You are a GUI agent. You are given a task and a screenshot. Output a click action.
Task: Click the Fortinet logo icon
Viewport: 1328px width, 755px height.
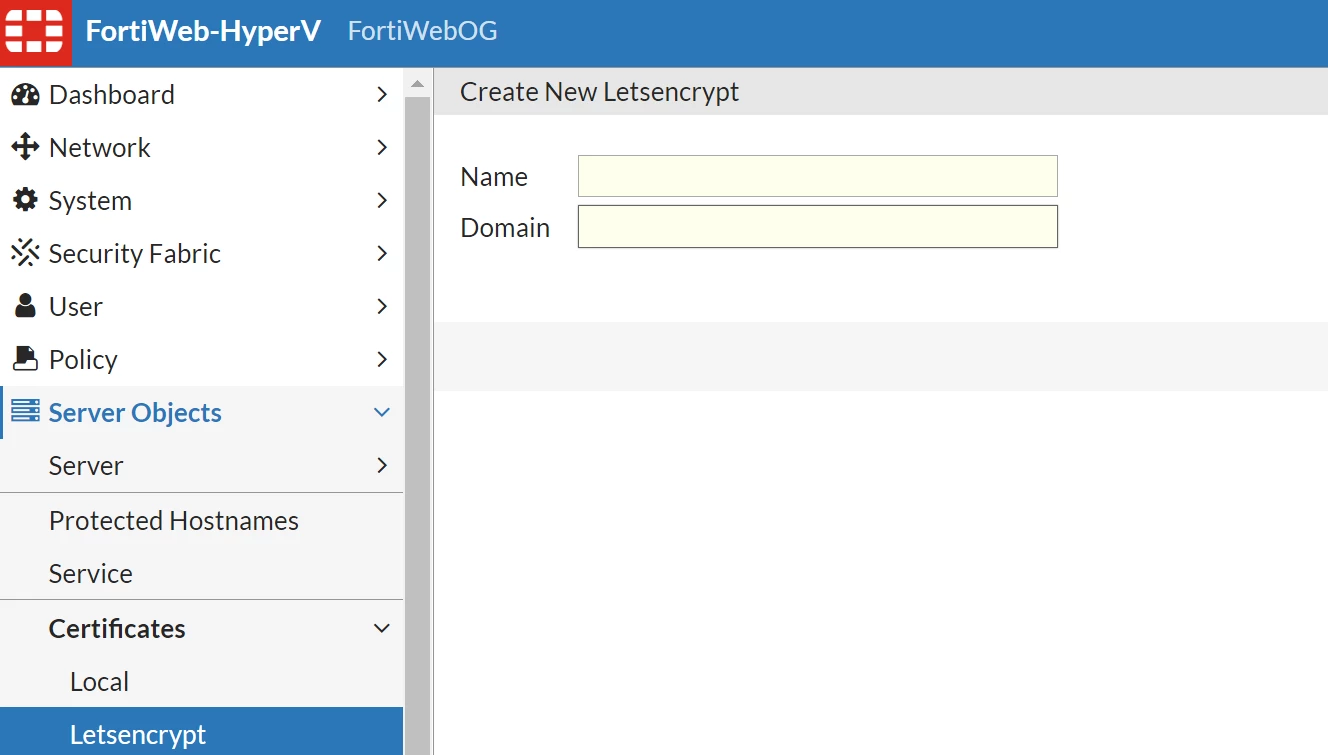pyautogui.click(x=34, y=32)
